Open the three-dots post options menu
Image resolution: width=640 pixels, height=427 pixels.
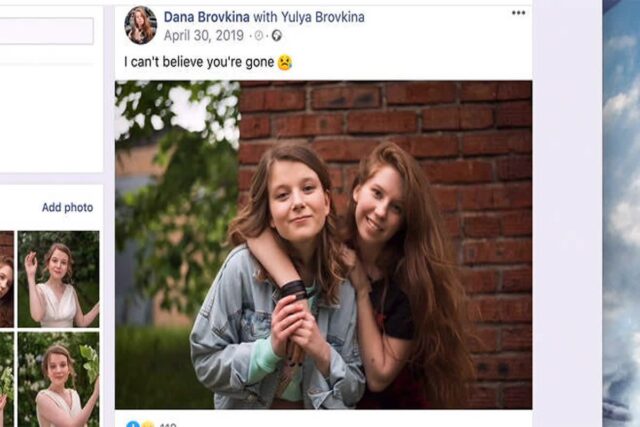(518, 13)
